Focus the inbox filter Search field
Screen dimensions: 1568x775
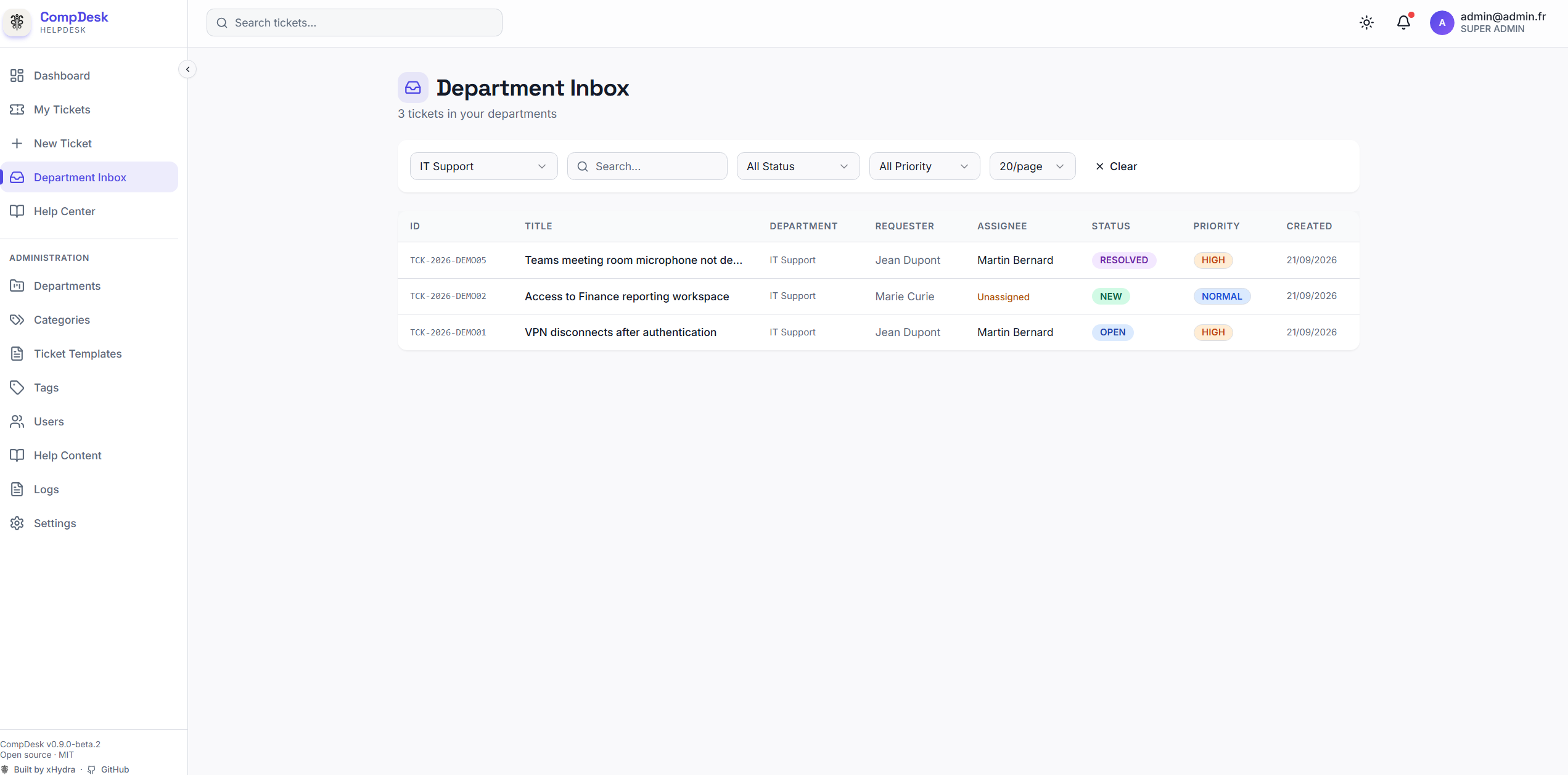click(647, 166)
